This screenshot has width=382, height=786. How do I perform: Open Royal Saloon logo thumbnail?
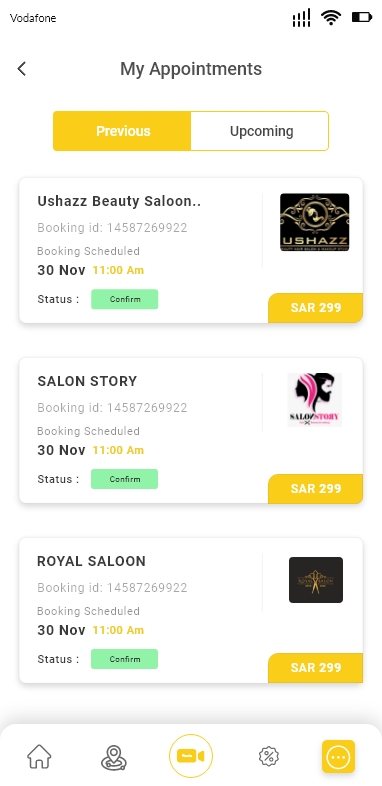point(316,580)
